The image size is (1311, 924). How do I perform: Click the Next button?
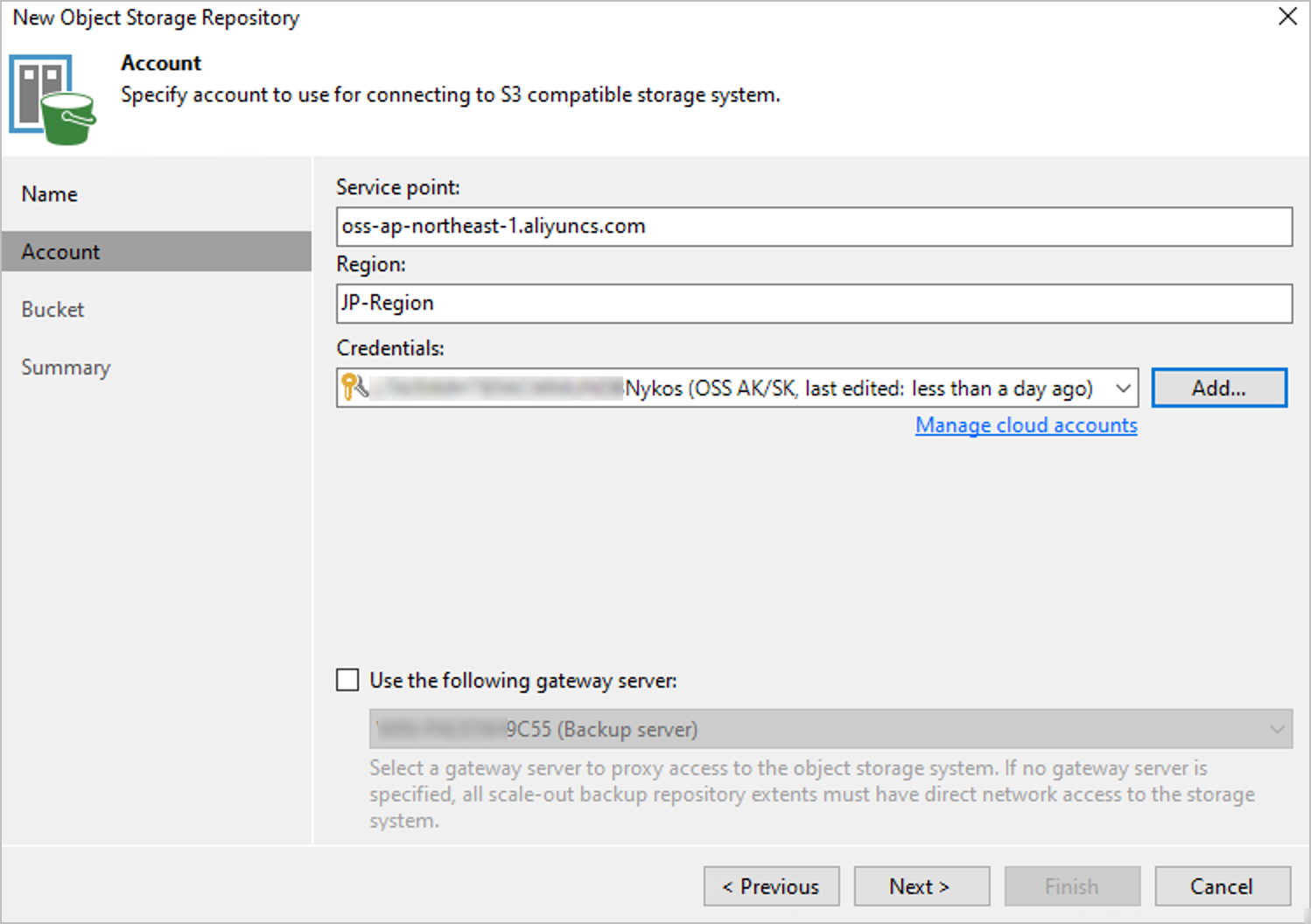[922, 886]
